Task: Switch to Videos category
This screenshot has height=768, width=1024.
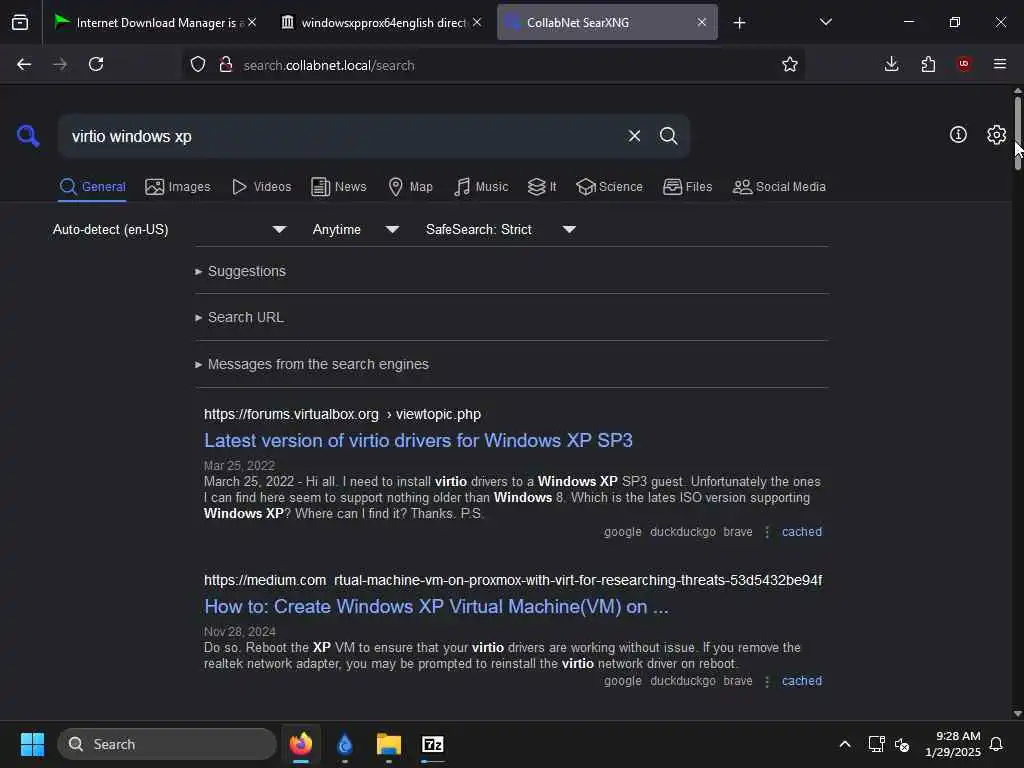Action: 261,187
